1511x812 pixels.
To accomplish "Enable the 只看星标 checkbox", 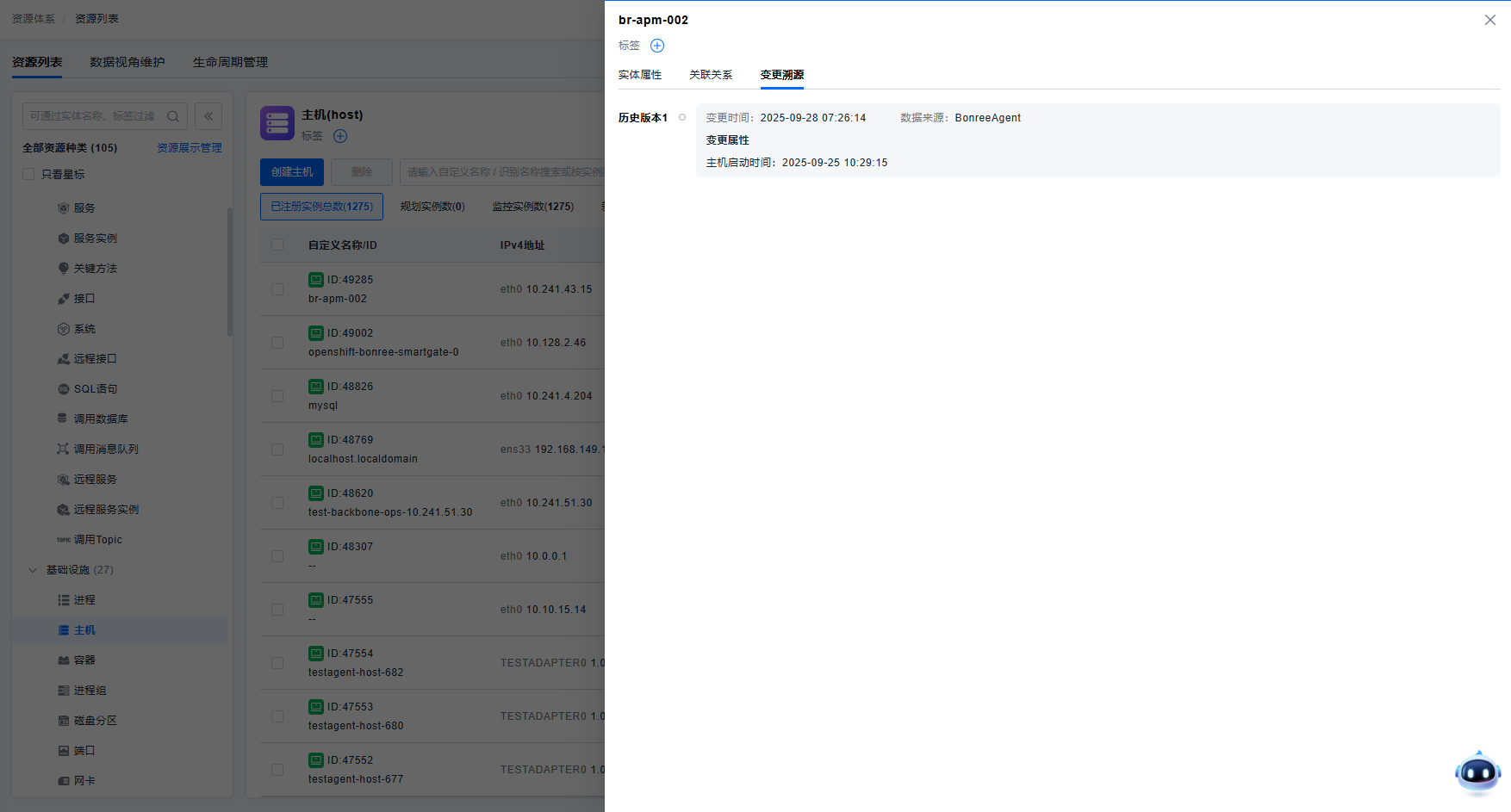I will point(29,174).
